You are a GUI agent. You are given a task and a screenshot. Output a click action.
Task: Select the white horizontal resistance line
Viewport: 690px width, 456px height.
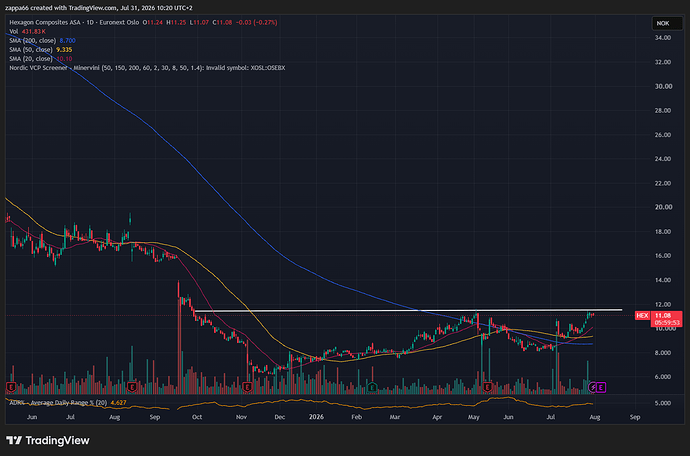pos(408,311)
